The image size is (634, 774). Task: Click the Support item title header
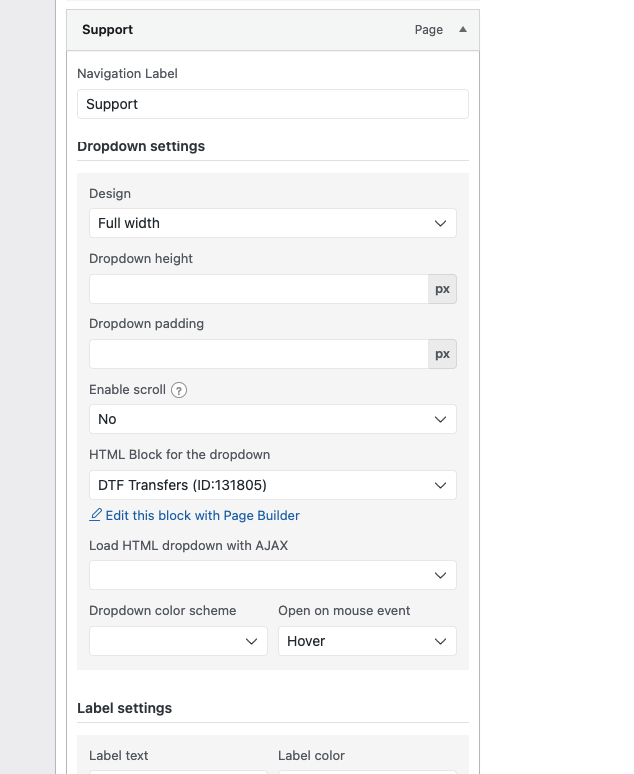(108, 30)
